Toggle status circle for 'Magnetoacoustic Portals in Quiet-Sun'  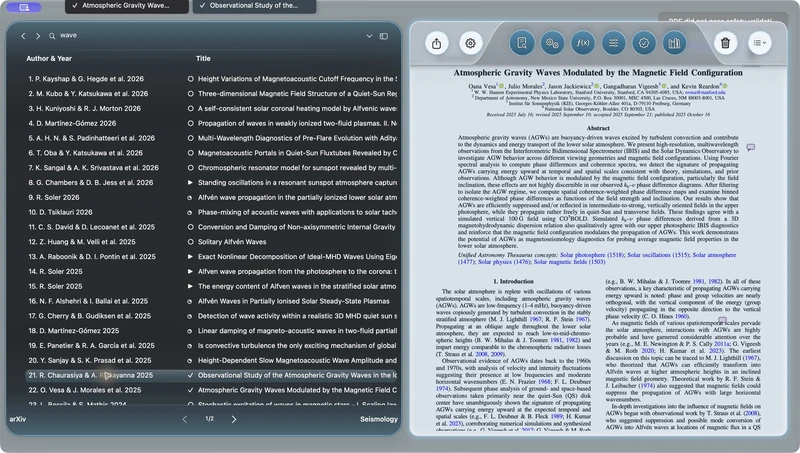(x=190, y=153)
